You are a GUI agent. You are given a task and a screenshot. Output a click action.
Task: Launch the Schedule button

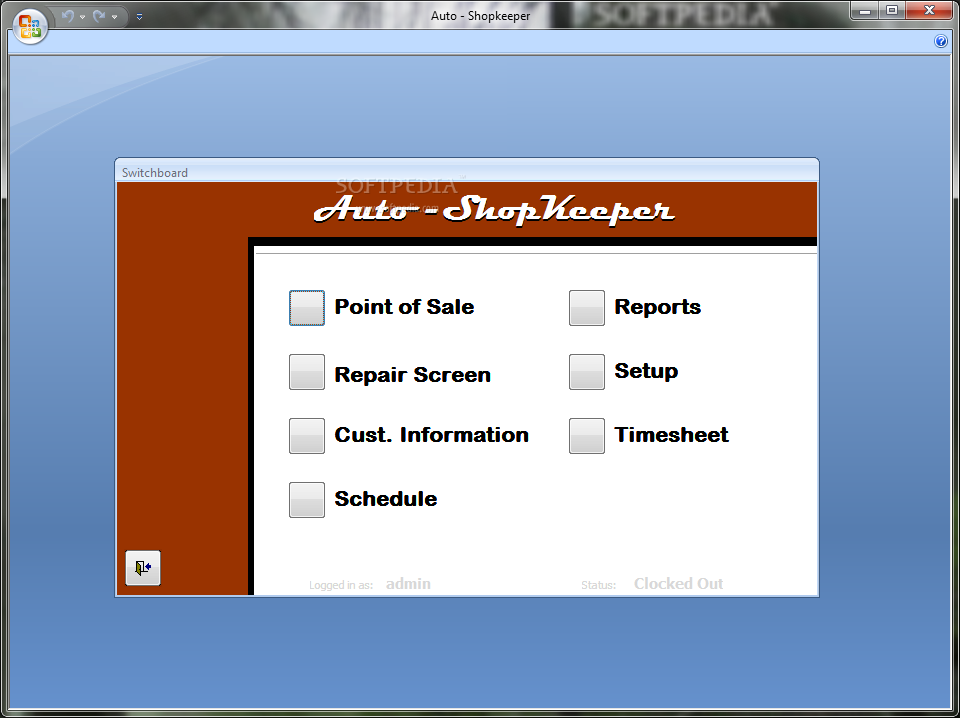307,499
